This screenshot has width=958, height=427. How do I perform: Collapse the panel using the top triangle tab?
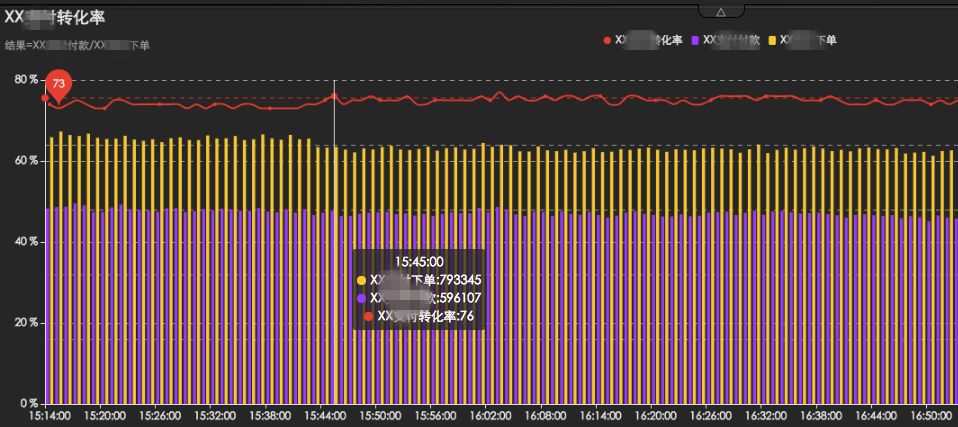point(721,11)
